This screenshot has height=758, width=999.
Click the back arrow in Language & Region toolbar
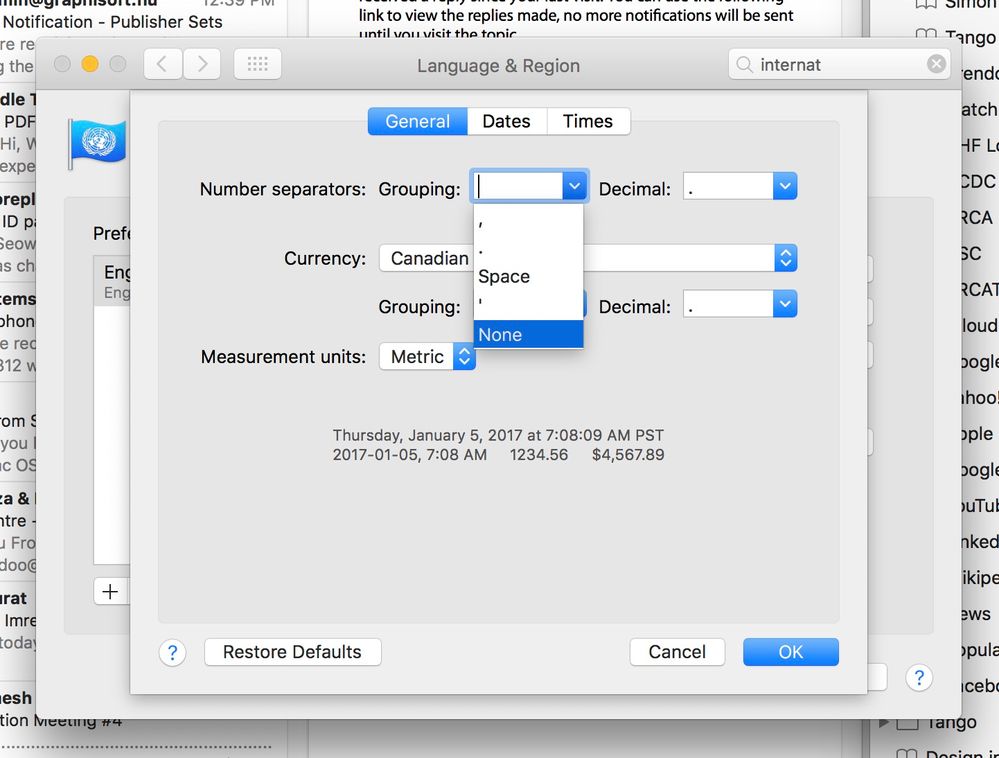coord(163,64)
